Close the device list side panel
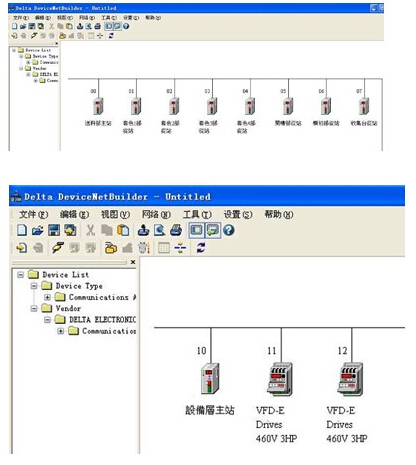Image resolution: width=416 pixels, height=465 pixels. click(133, 262)
